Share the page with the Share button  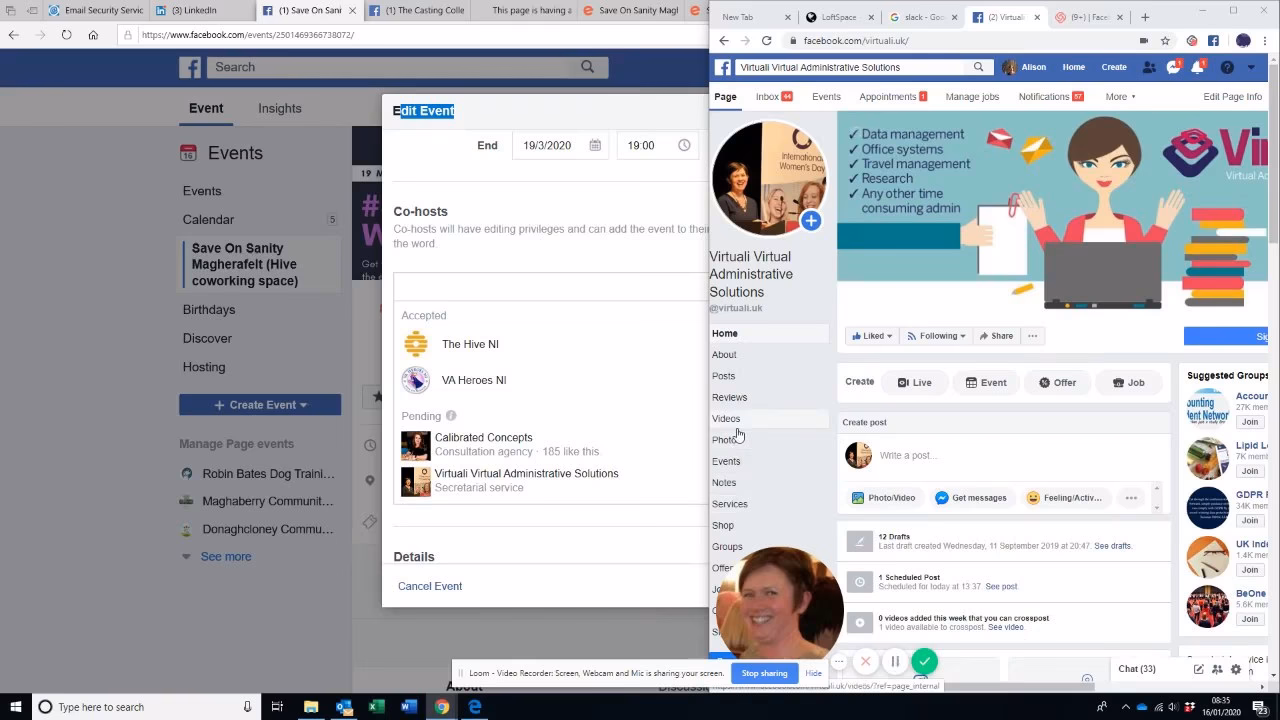coord(996,336)
